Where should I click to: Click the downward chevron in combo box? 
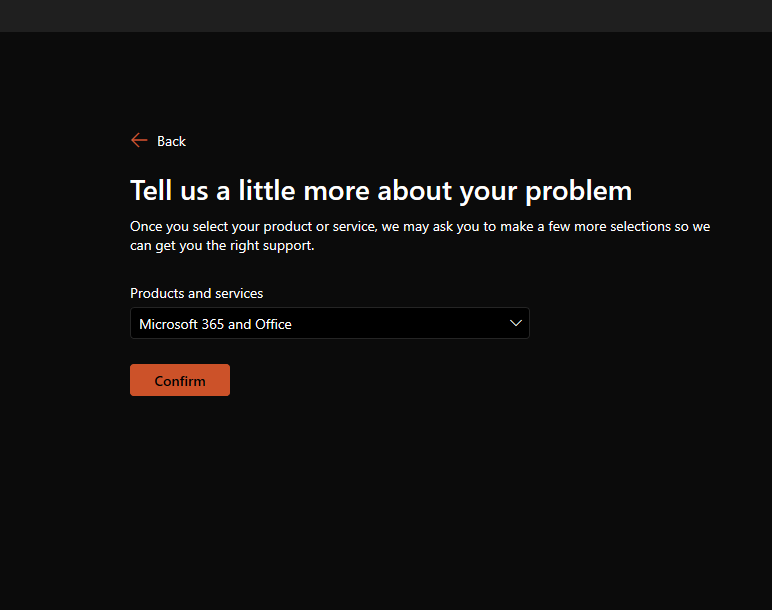(x=515, y=323)
